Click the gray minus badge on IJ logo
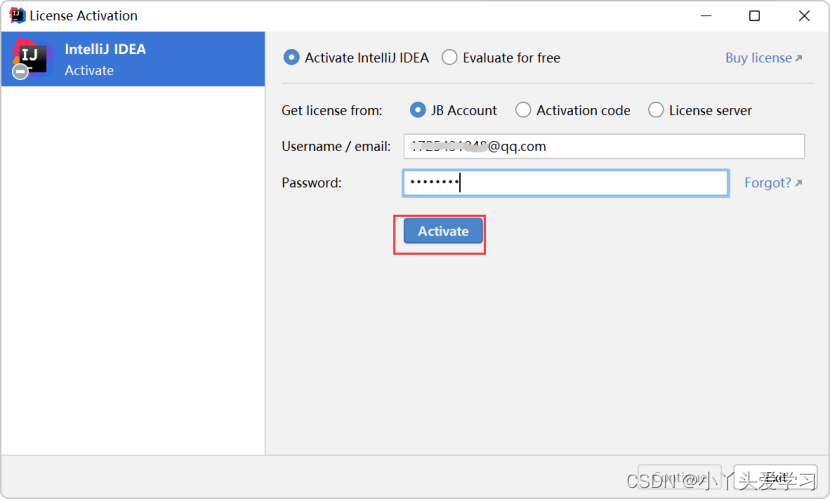This screenshot has width=830, height=500. point(20,71)
